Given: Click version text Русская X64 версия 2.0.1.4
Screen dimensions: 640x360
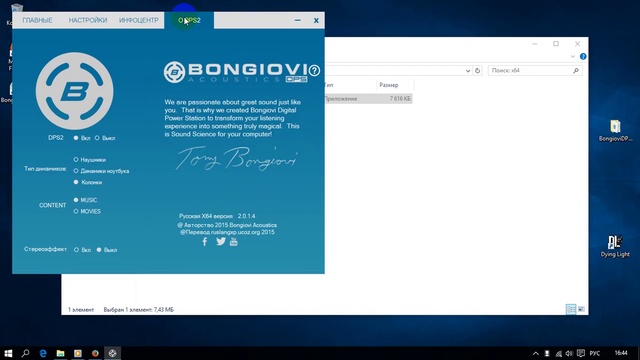Looking at the screenshot, I should (217, 216).
